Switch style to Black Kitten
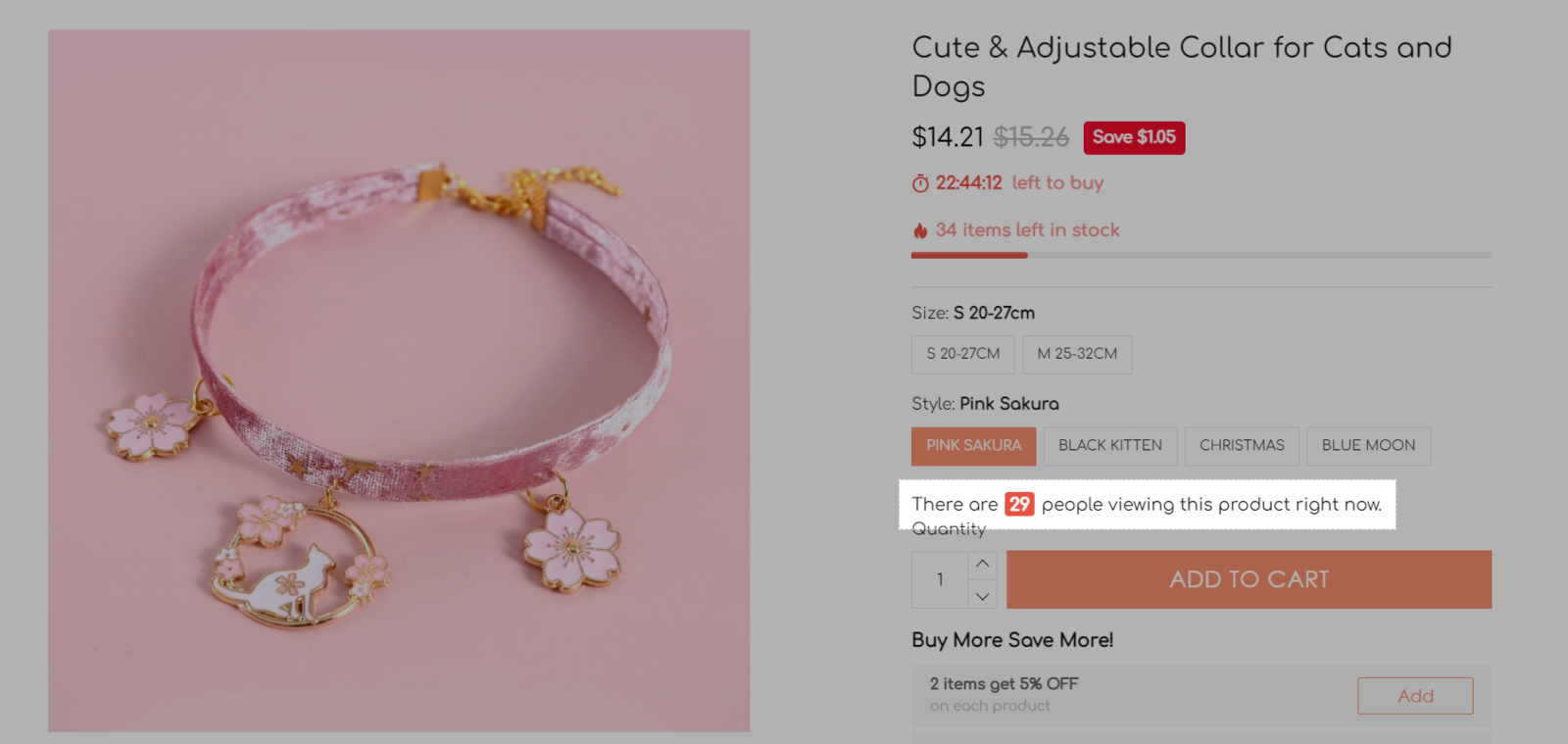 pyautogui.click(x=1109, y=446)
